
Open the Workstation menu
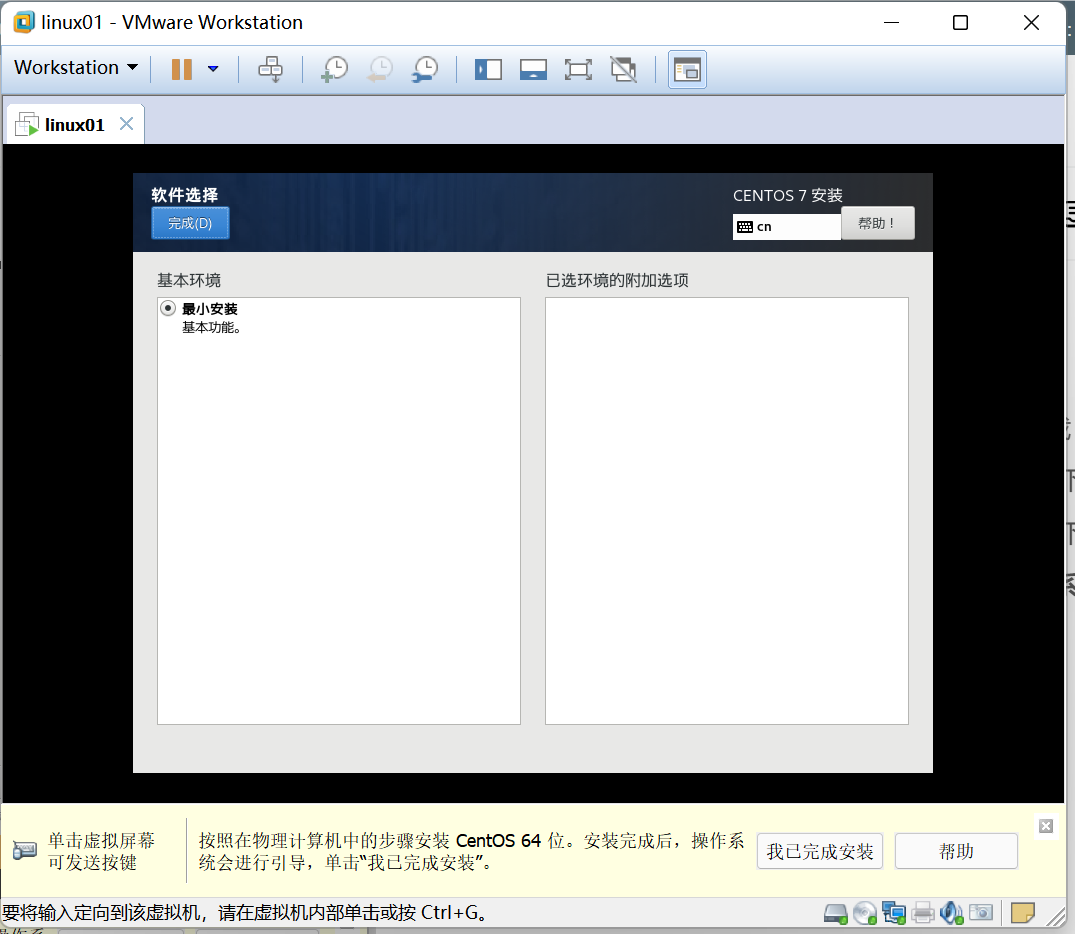(76, 67)
